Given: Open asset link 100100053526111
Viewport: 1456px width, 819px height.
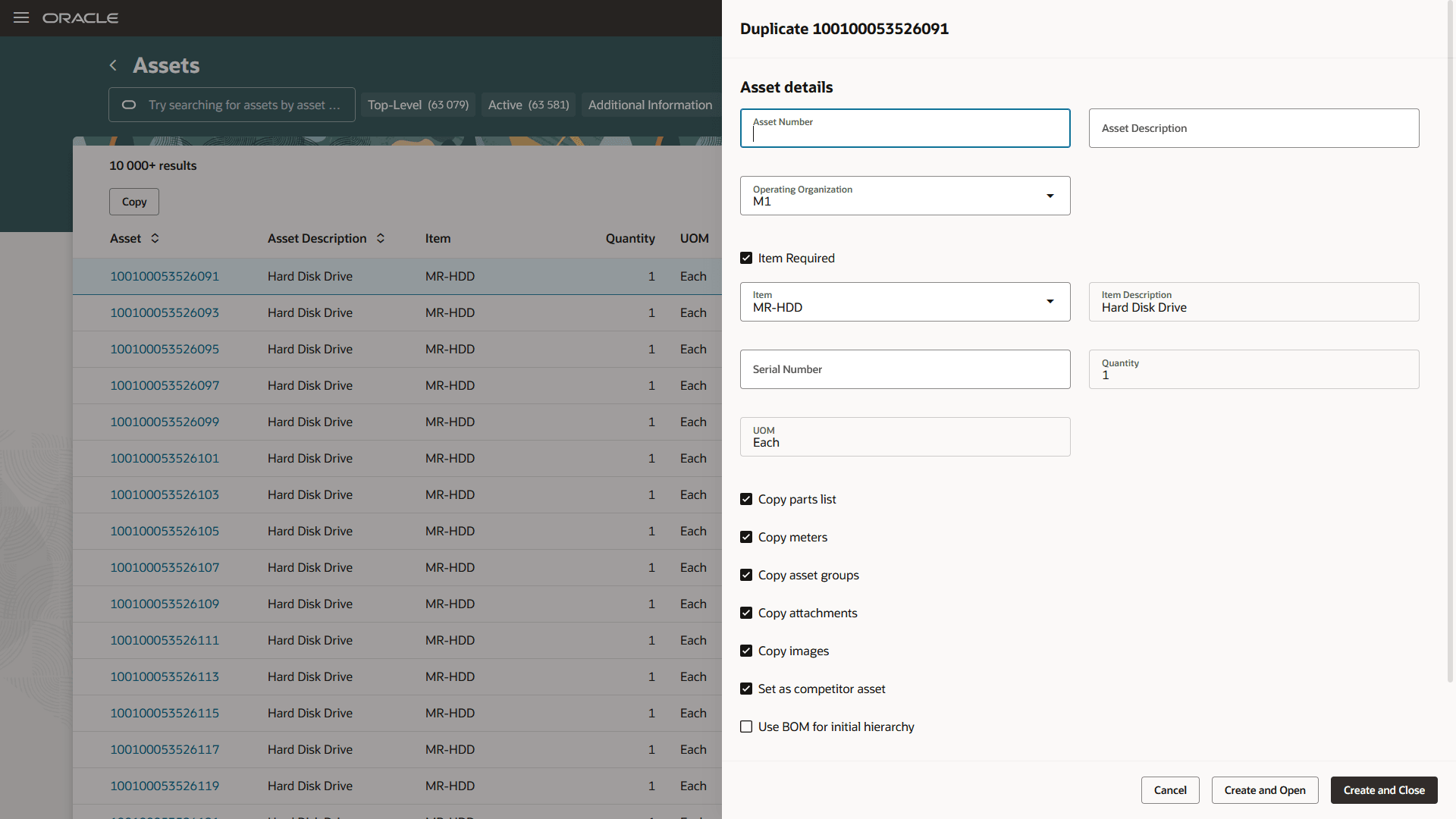Looking at the screenshot, I should (x=165, y=640).
